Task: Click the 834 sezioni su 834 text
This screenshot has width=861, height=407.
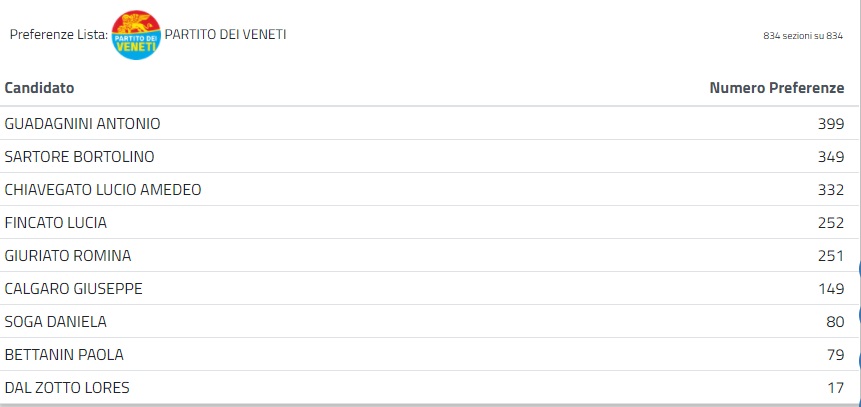Action: click(x=803, y=36)
